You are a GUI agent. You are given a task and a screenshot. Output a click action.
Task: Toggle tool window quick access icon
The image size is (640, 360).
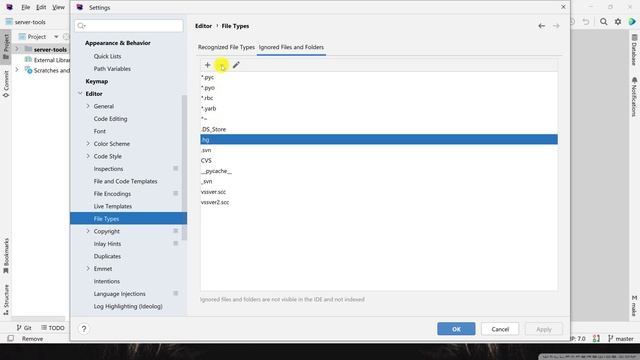tap(11, 338)
